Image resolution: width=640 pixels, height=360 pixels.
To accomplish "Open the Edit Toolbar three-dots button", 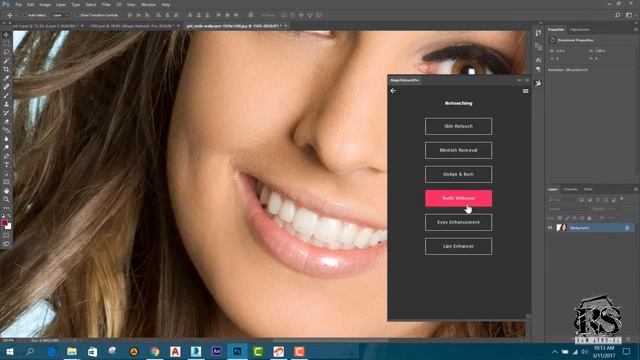I will (6, 208).
